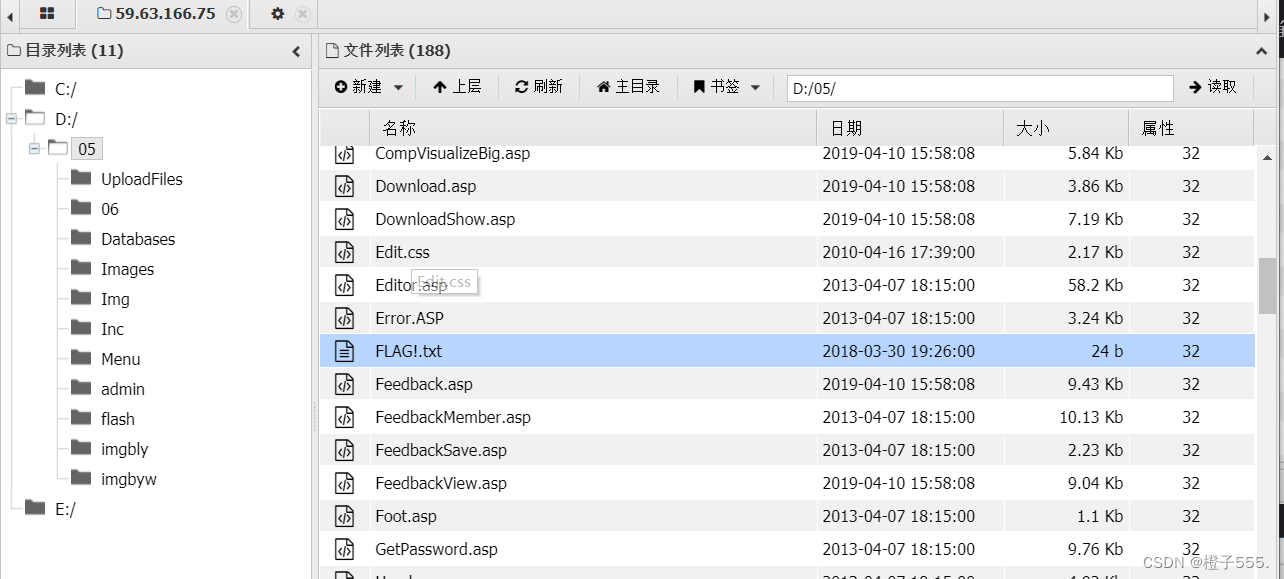
Task: Go to 主目录 home directory
Action: (628, 87)
